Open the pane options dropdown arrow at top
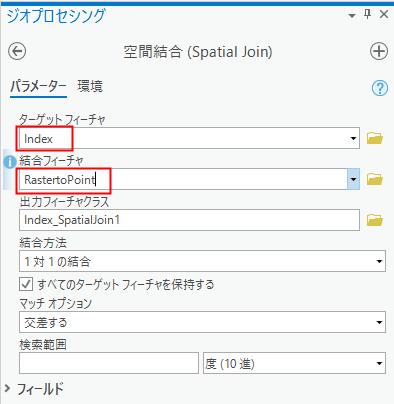 [x=352, y=16]
